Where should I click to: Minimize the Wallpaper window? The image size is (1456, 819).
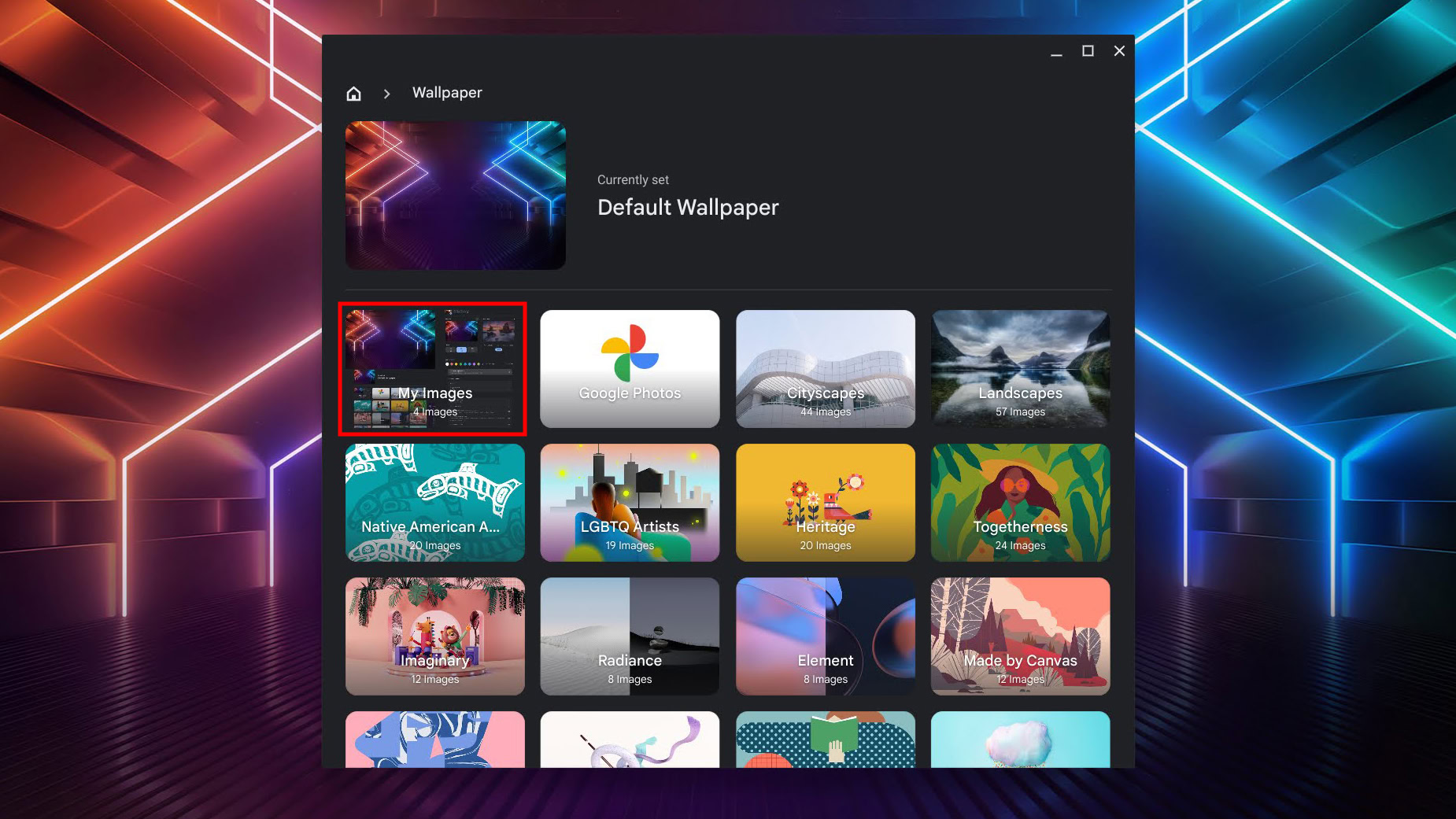tap(1056, 51)
